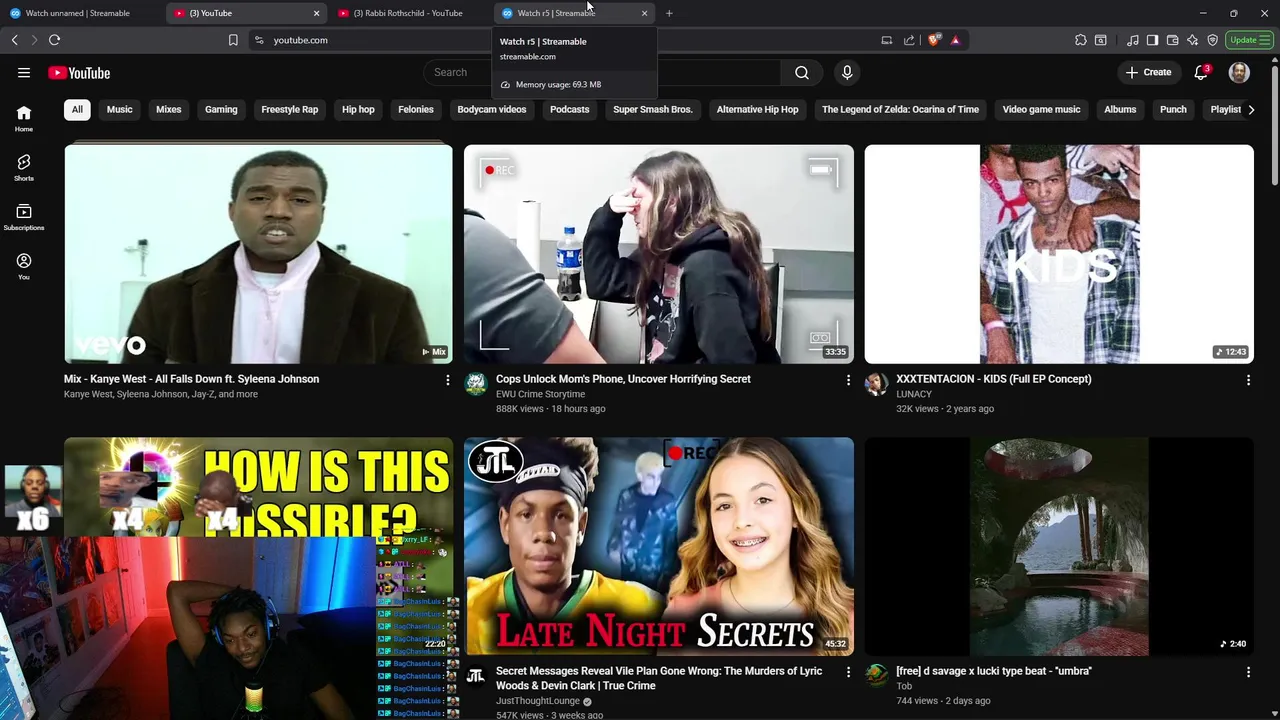1280x720 pixels.
Task: Click the share page icon
Action: (x=909, y=40)
